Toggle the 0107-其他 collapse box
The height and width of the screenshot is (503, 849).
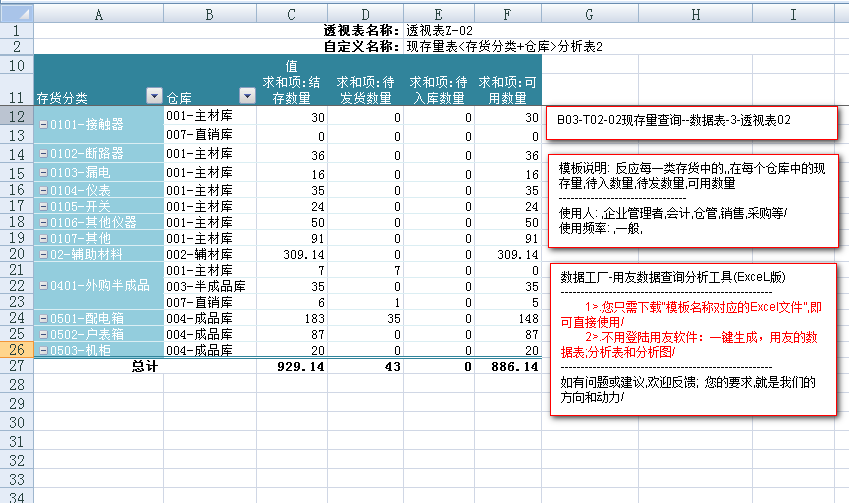43,238
